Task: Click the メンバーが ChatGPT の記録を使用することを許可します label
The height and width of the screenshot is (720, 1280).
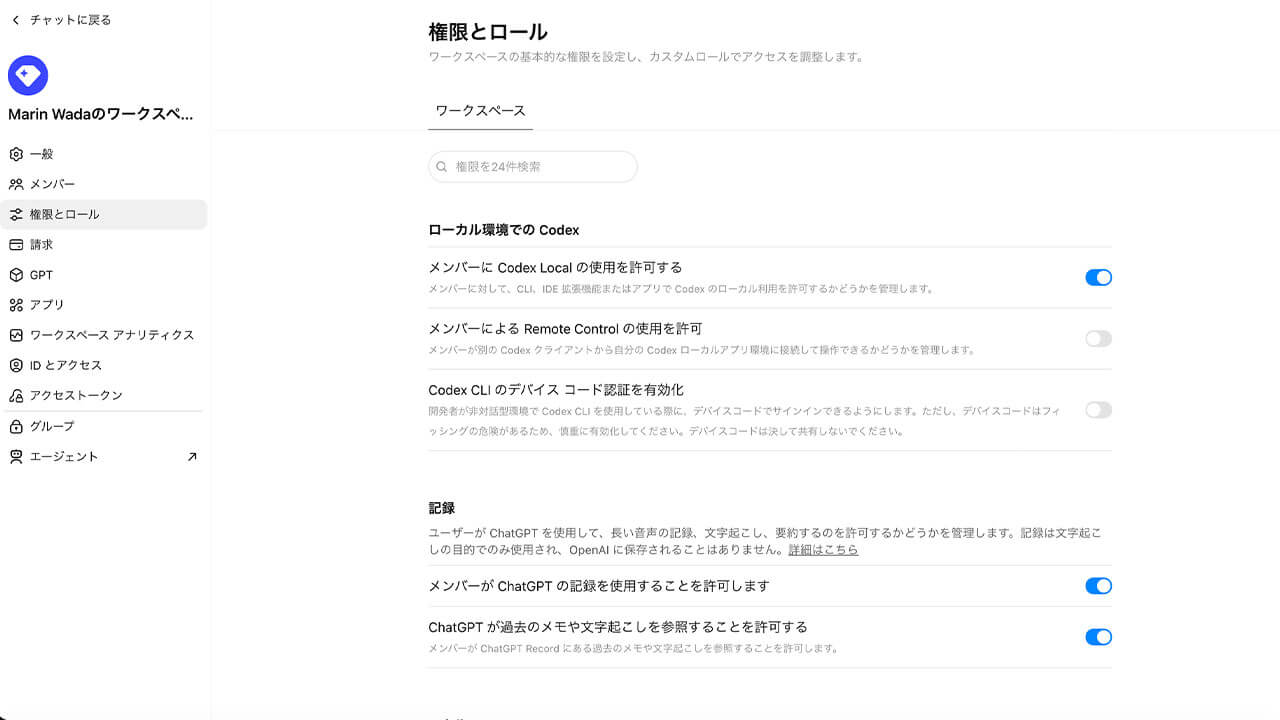Action: pos(599,586)
